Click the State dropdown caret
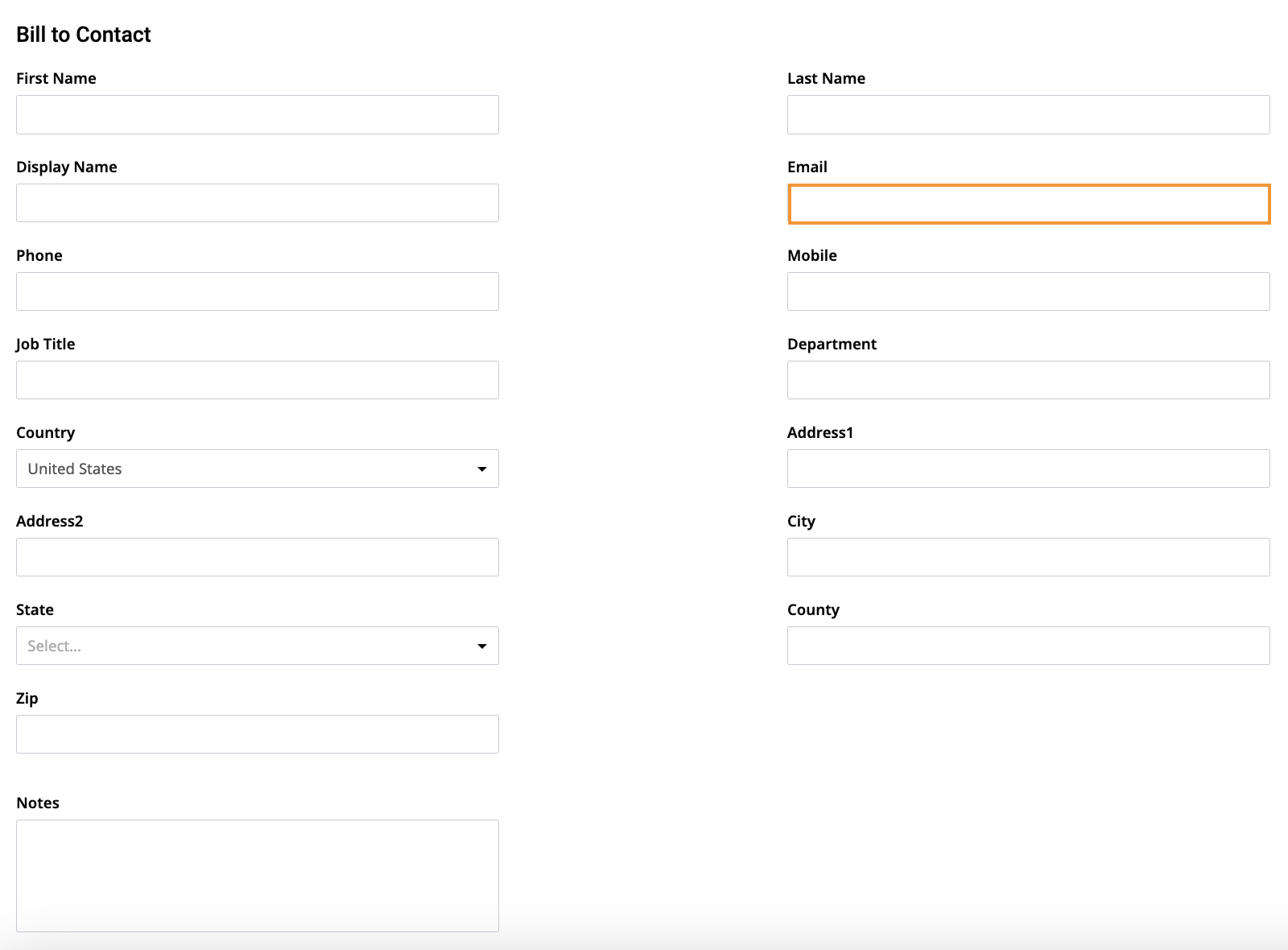 482,646
